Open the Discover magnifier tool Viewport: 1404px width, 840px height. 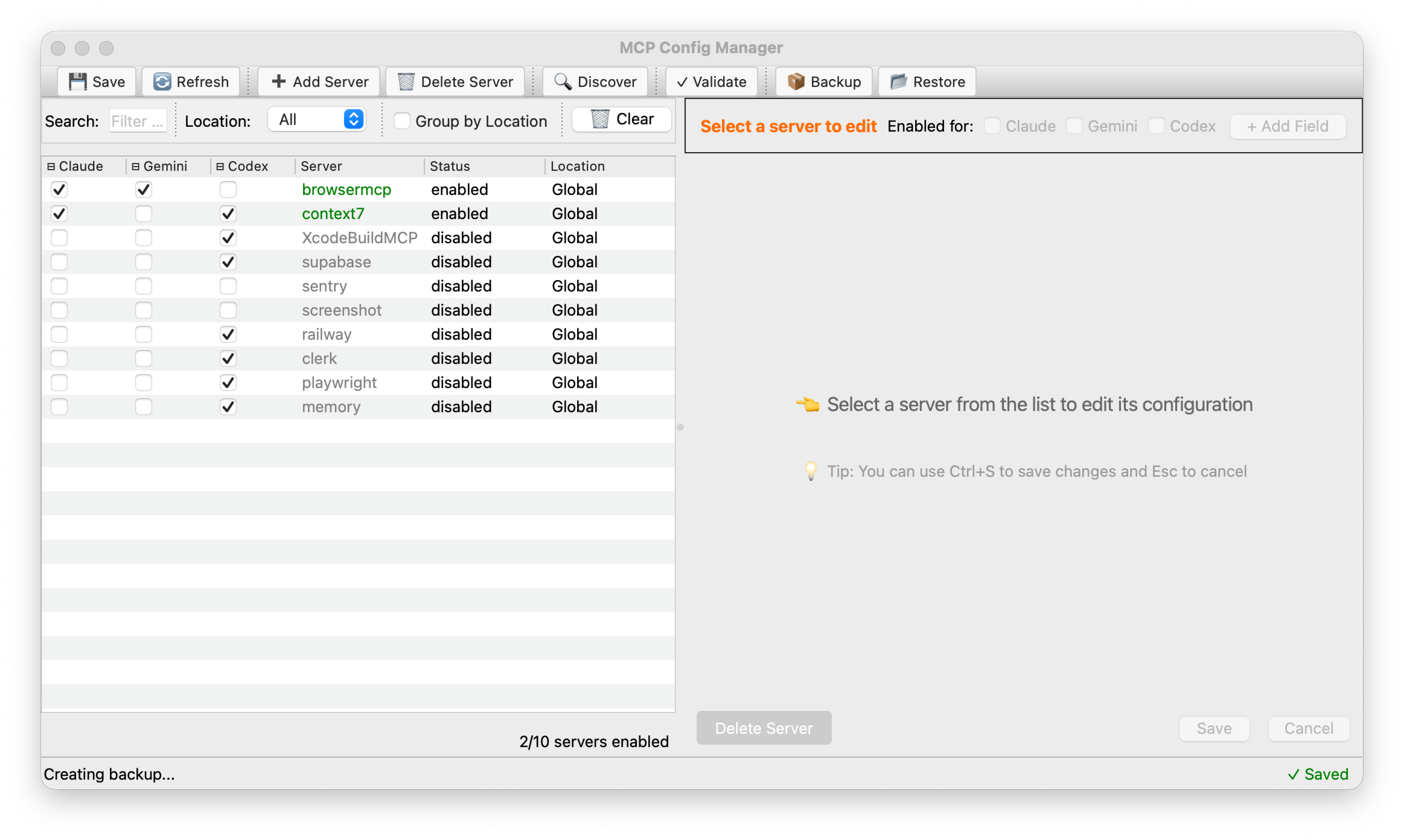595,81
